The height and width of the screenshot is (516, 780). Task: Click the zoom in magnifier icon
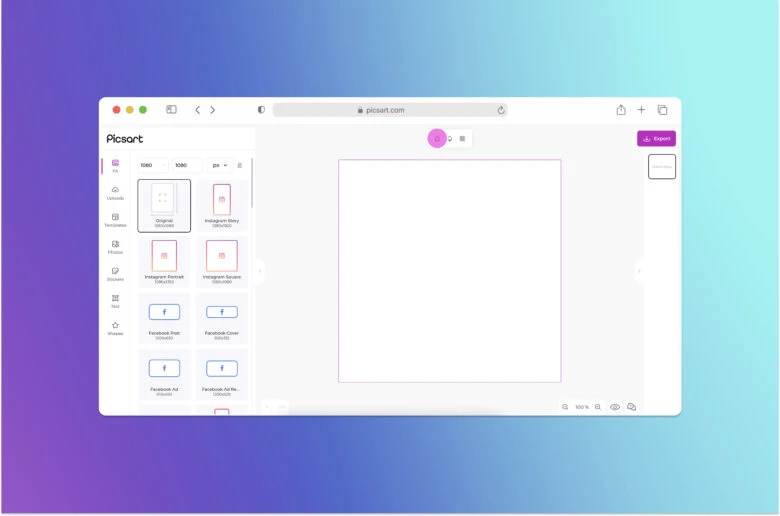coord(598,407)
